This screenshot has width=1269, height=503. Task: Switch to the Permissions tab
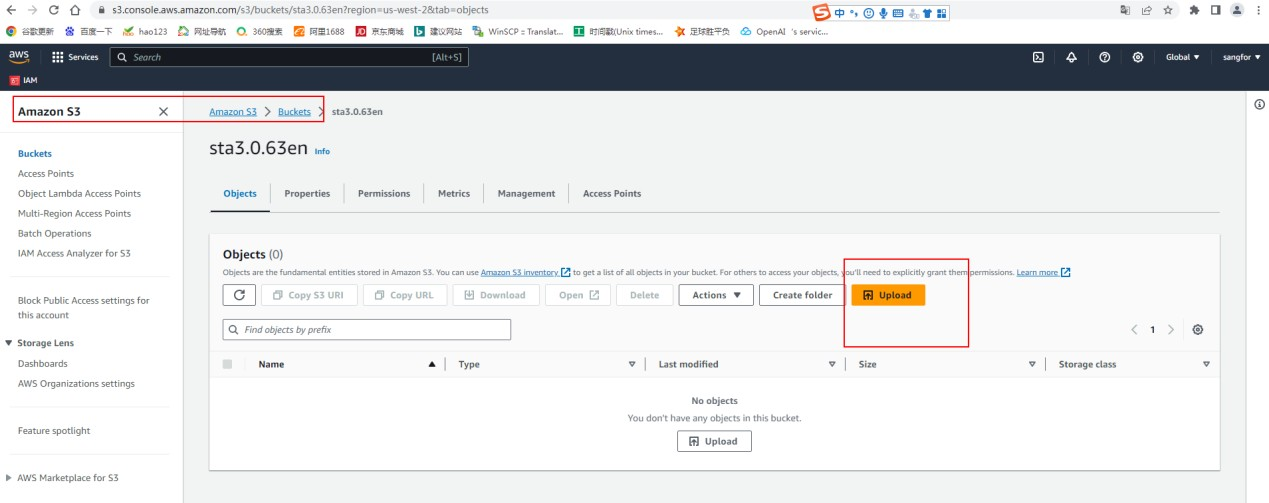[384, 194]
